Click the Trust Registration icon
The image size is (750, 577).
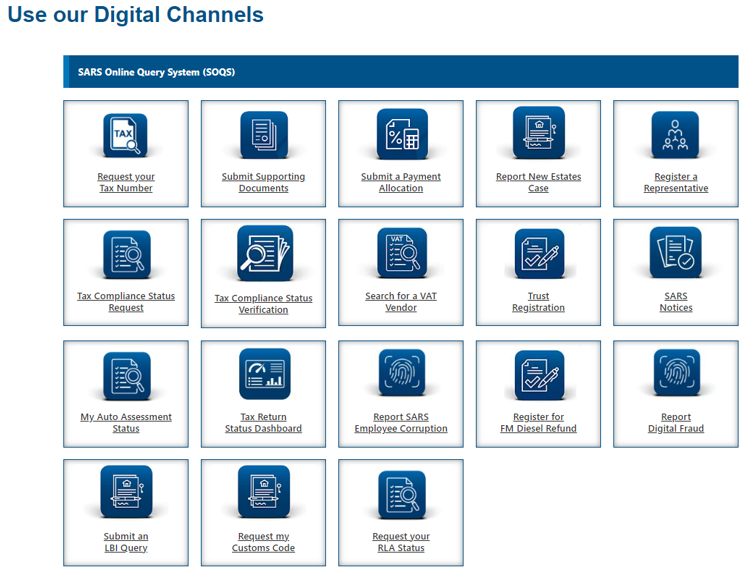pos(539,254)
